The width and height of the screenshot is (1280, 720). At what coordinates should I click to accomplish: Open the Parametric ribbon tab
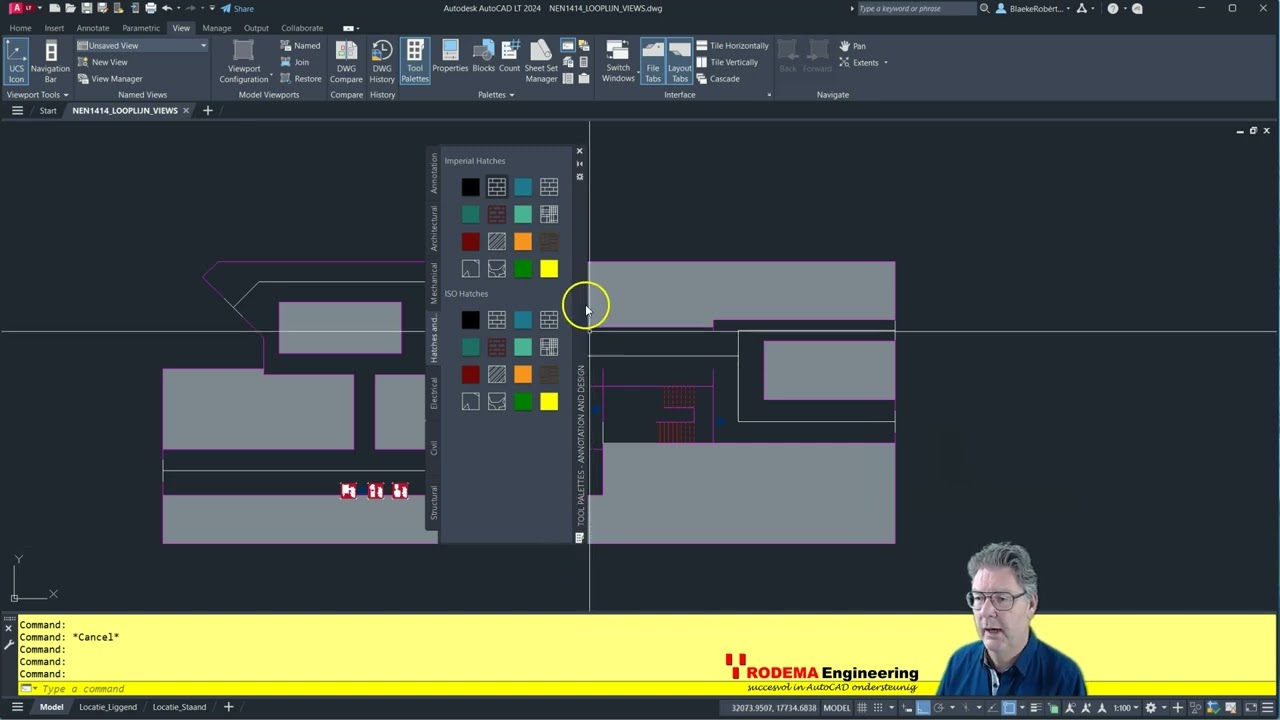(141, 28)
